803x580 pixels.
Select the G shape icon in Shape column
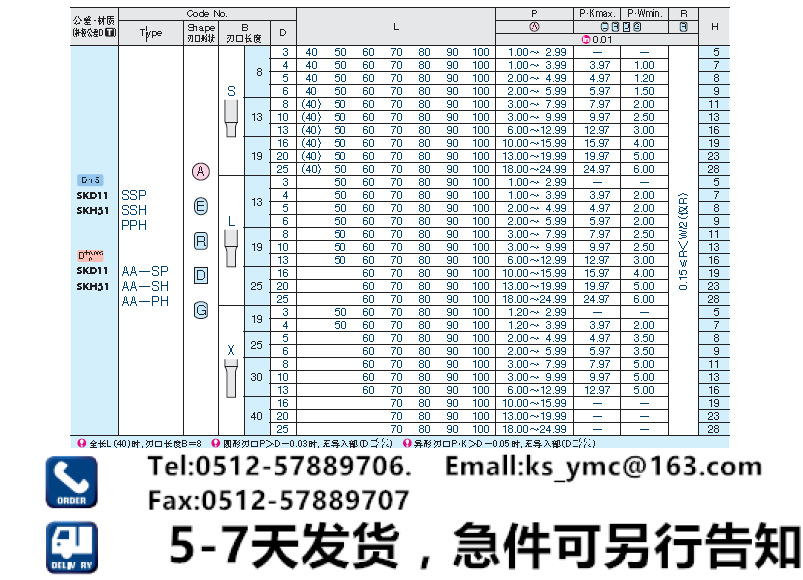pos(201,310)
